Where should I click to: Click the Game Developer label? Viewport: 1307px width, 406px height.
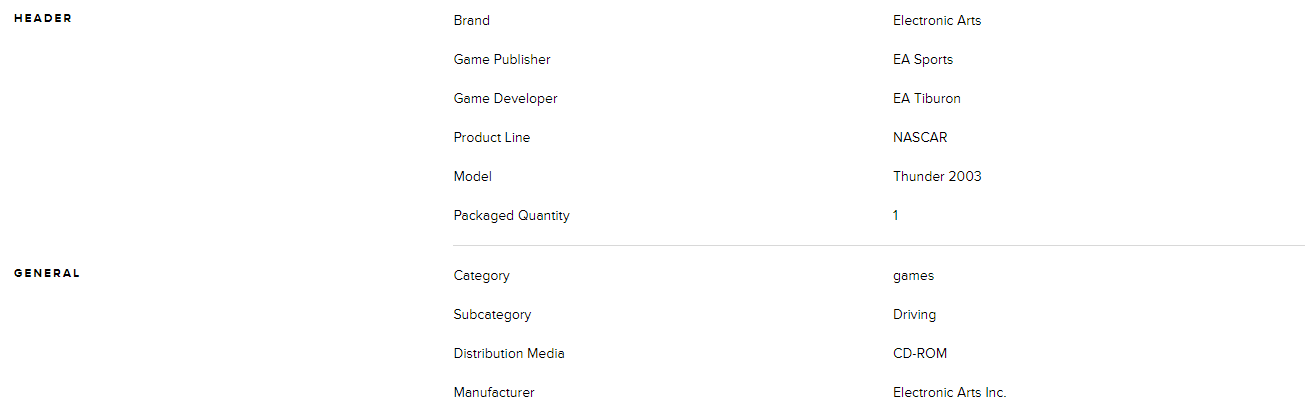tap(505, 98)
